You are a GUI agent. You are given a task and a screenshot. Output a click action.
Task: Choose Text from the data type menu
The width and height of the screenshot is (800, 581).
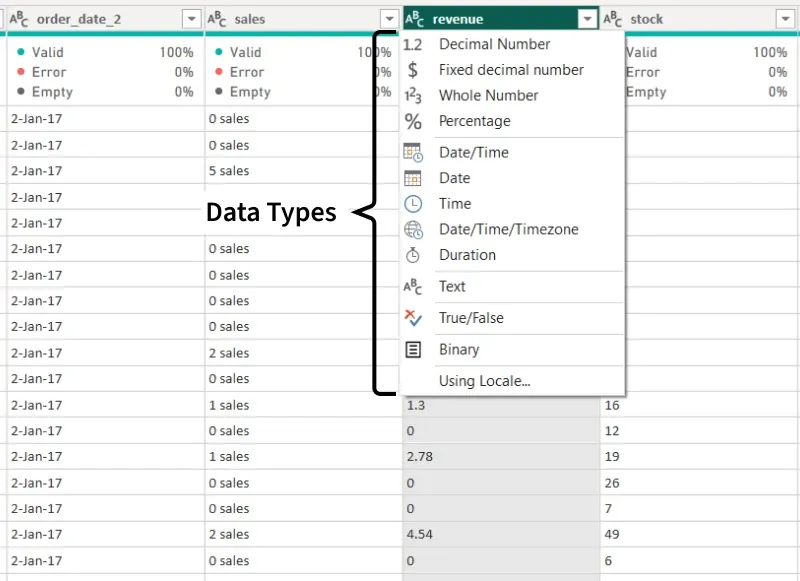(x=452, y=287)
